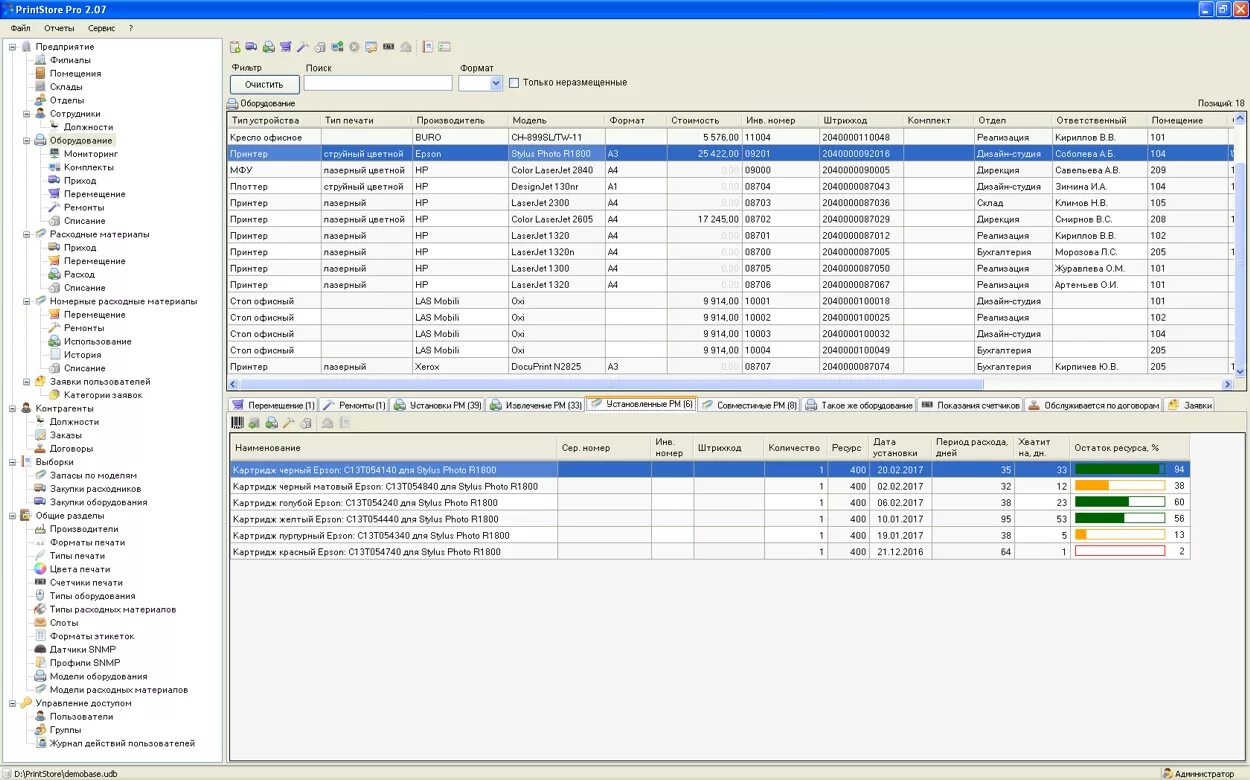Select the Картридж красный Epson row
Screen dimensions: 1250x780
tap(709, 551)
